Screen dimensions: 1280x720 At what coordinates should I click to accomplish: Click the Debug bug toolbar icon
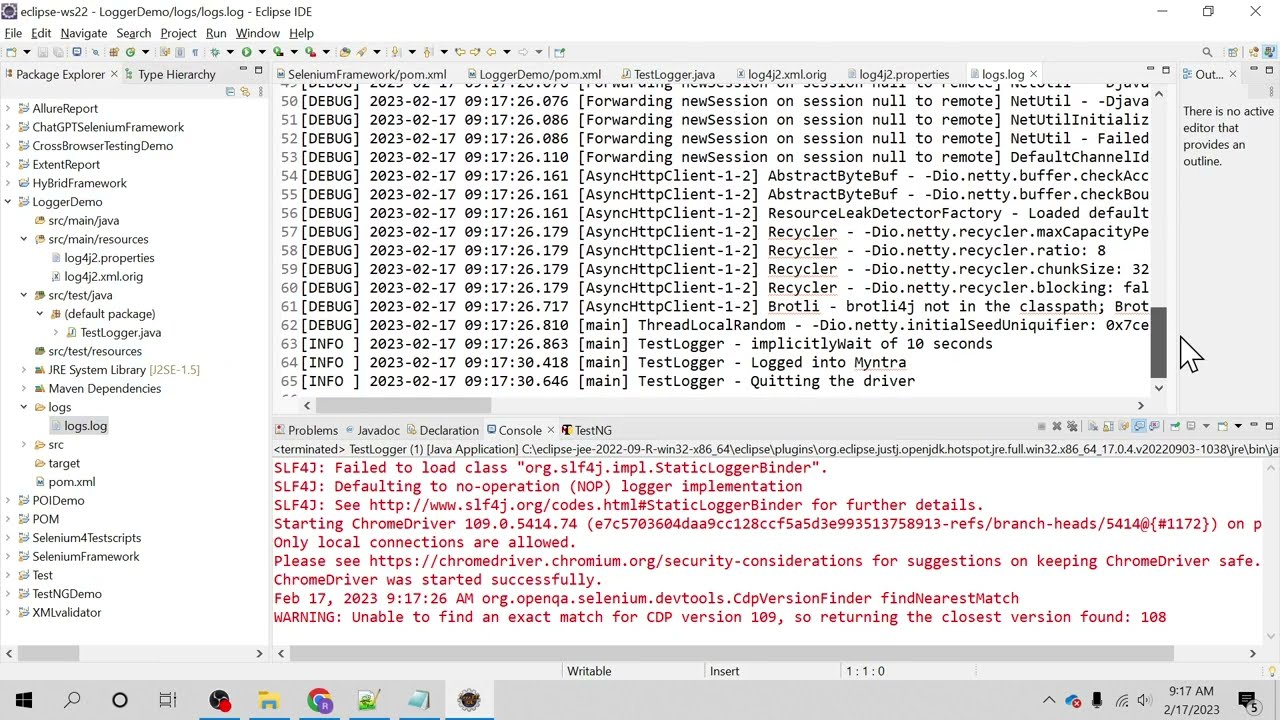tap(215, 52)
